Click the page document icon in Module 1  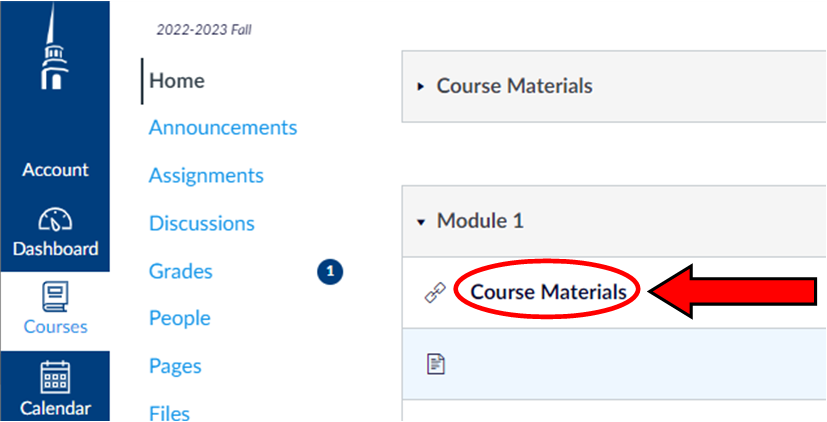point(436,364)
